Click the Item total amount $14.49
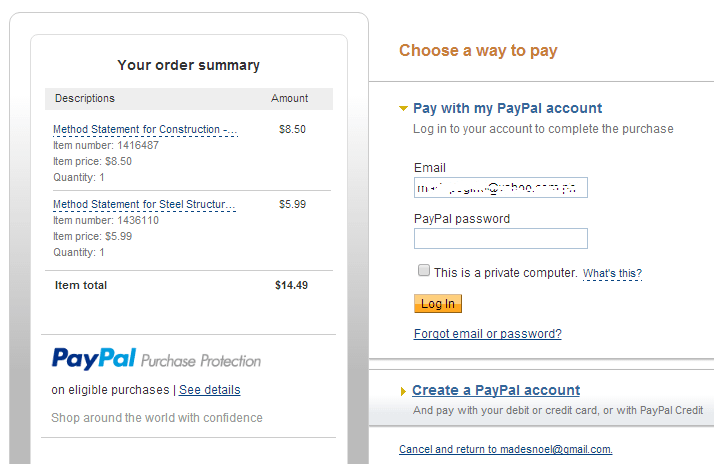714x464 pixels. coord(291,285)
